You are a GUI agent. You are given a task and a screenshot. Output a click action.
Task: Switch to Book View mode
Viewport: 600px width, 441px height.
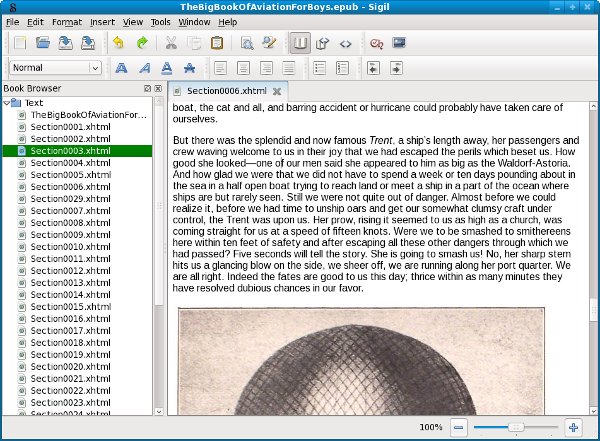click(299, 43)
